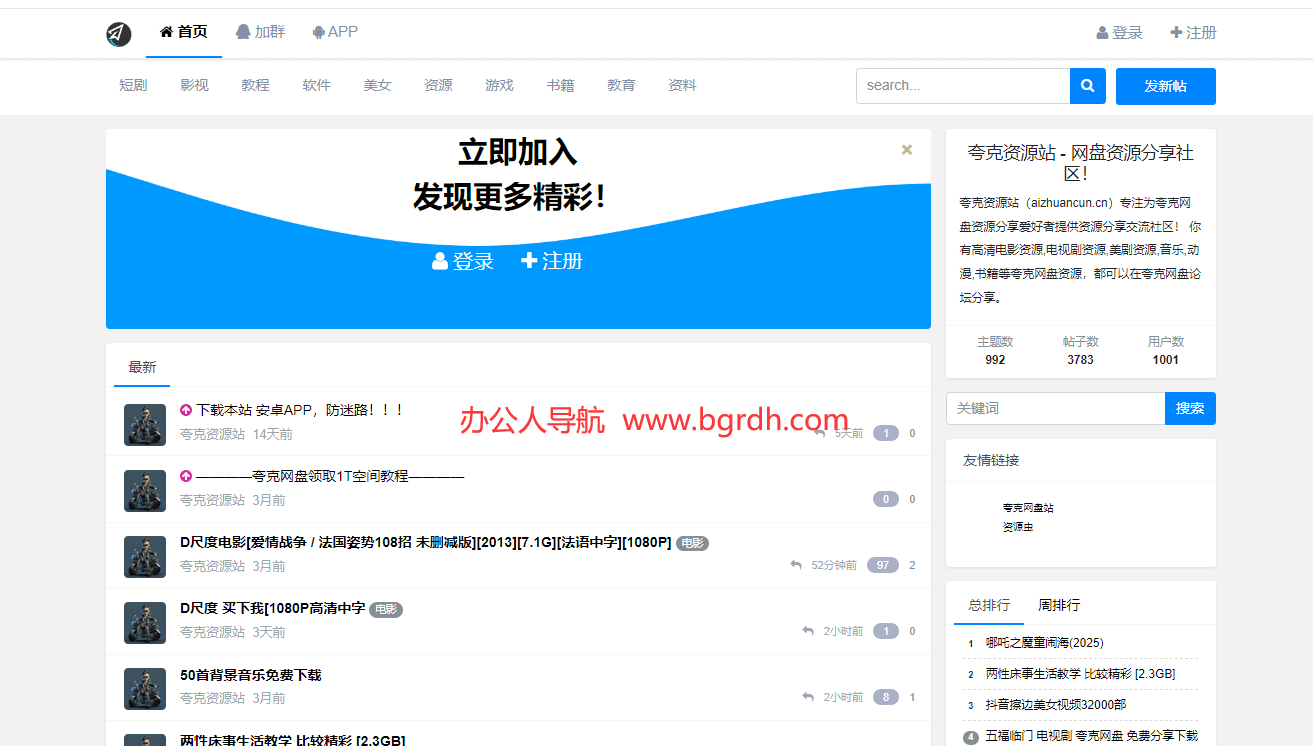Dismiss the banner with the × button
This screenshot has height=746, width=1313.
coord(906,149)
